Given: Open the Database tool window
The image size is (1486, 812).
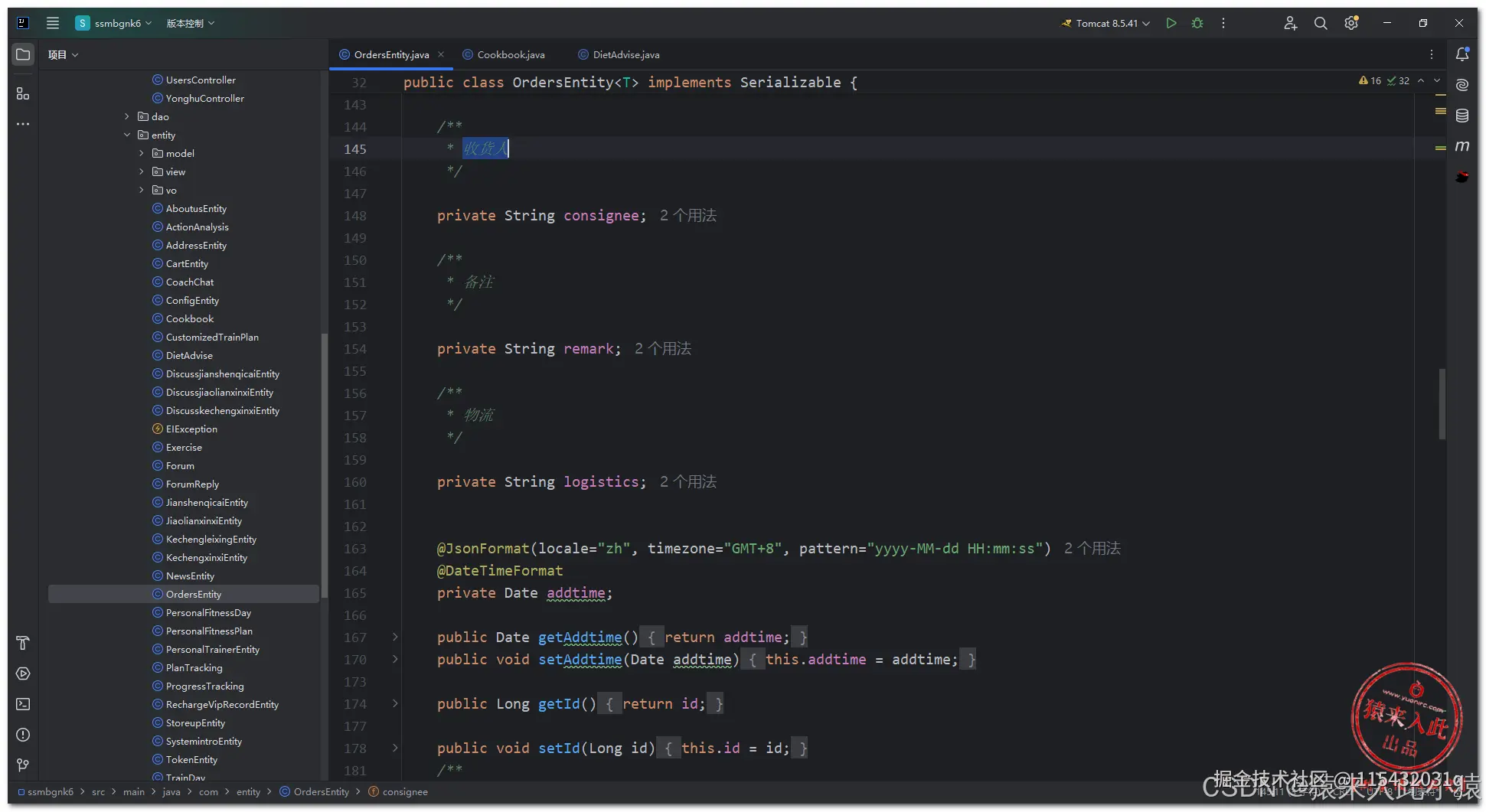Looking at the screenshot, I should [1462, 116].
